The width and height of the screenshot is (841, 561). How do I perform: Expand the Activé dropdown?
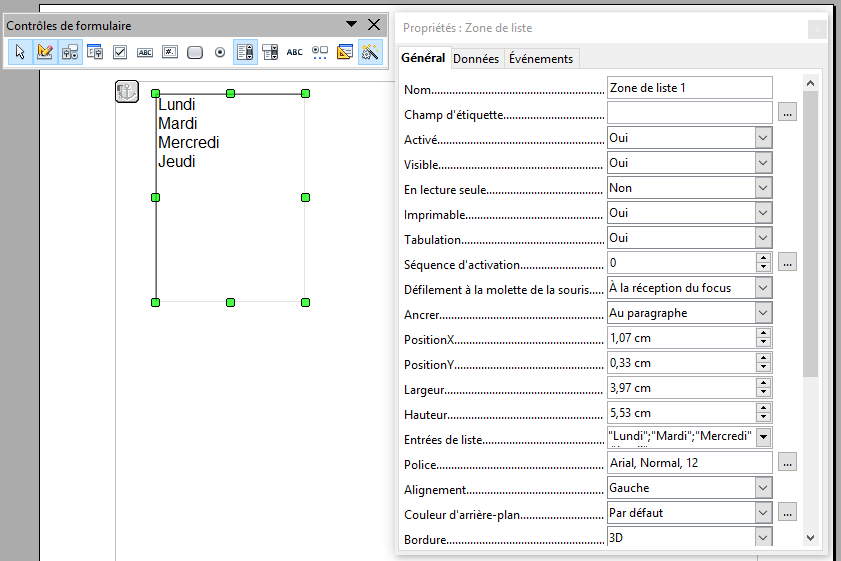763,138
